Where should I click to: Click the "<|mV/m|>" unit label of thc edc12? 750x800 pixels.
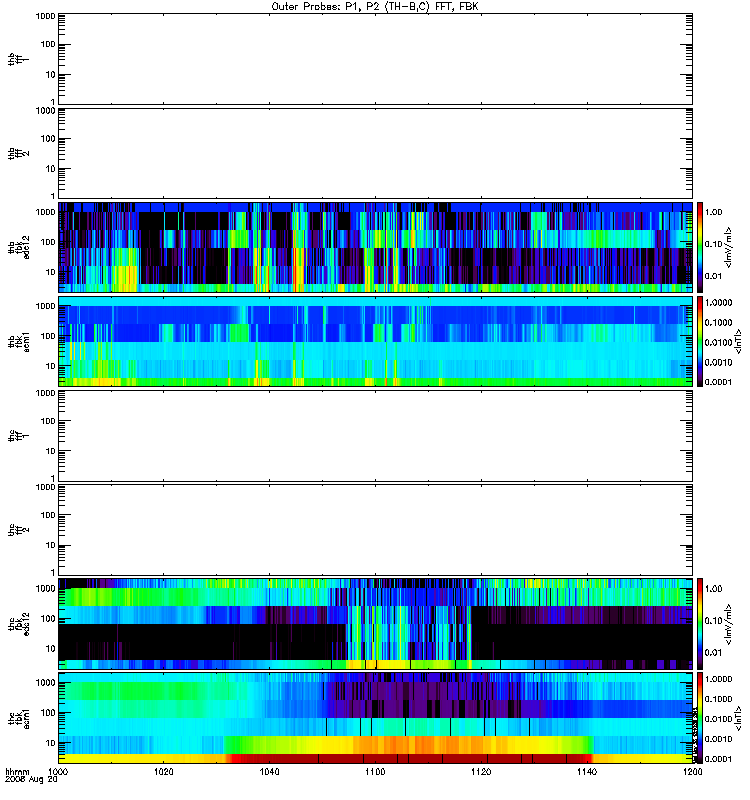[729, 624]
